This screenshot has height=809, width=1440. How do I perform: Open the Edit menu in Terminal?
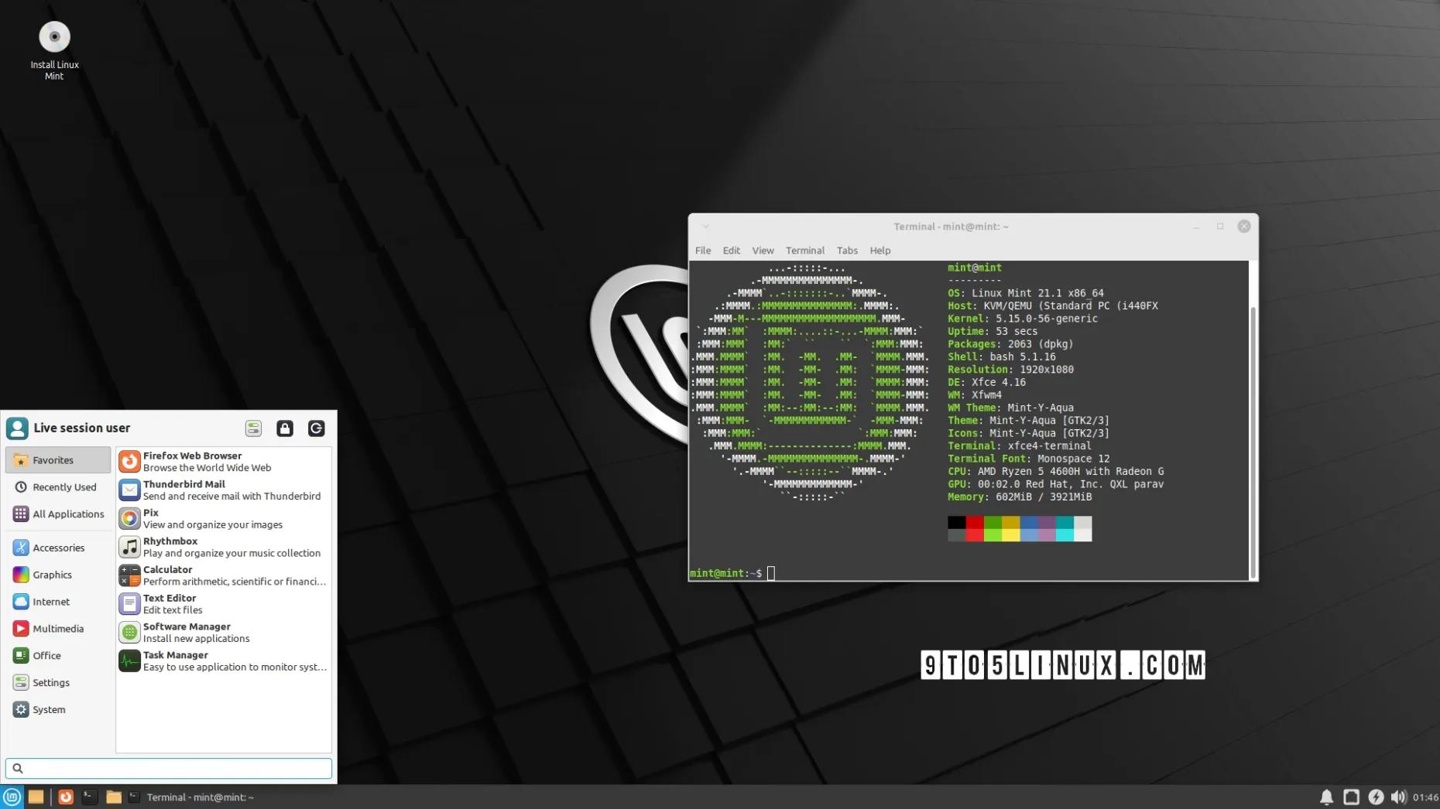click(732, 251)
